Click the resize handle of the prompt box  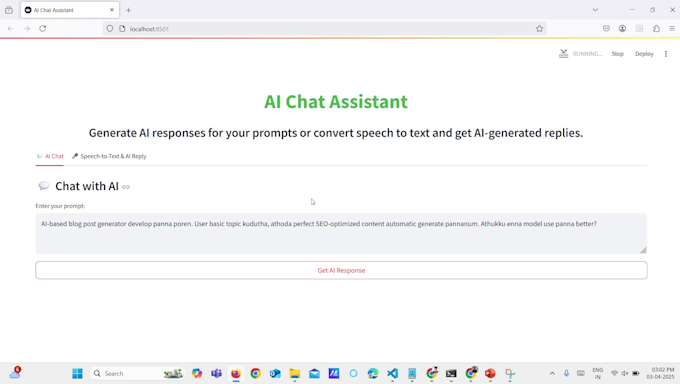click(643, 250)
